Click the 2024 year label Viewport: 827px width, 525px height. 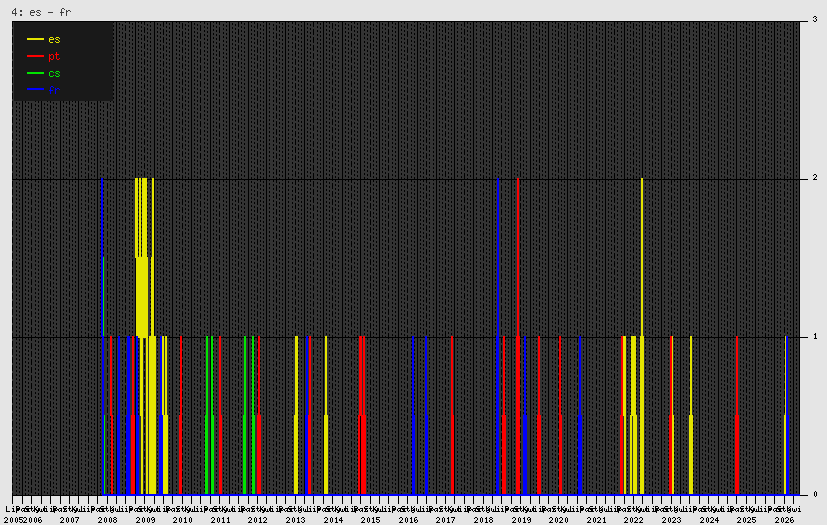point(709,520)
